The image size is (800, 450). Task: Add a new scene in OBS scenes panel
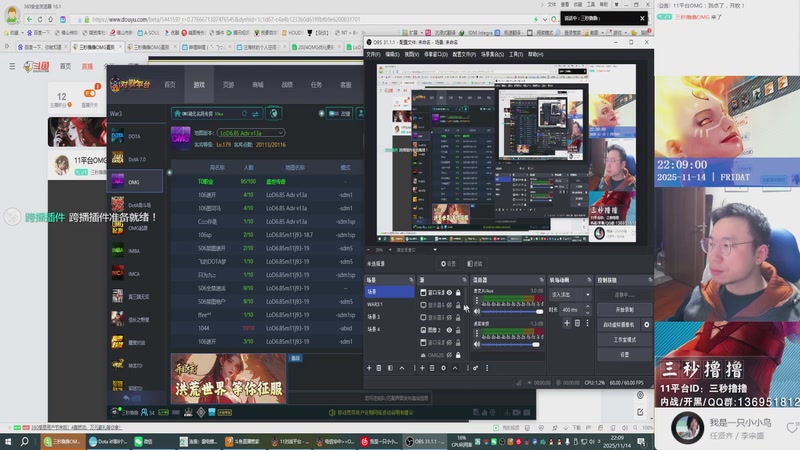click(369, 368)
